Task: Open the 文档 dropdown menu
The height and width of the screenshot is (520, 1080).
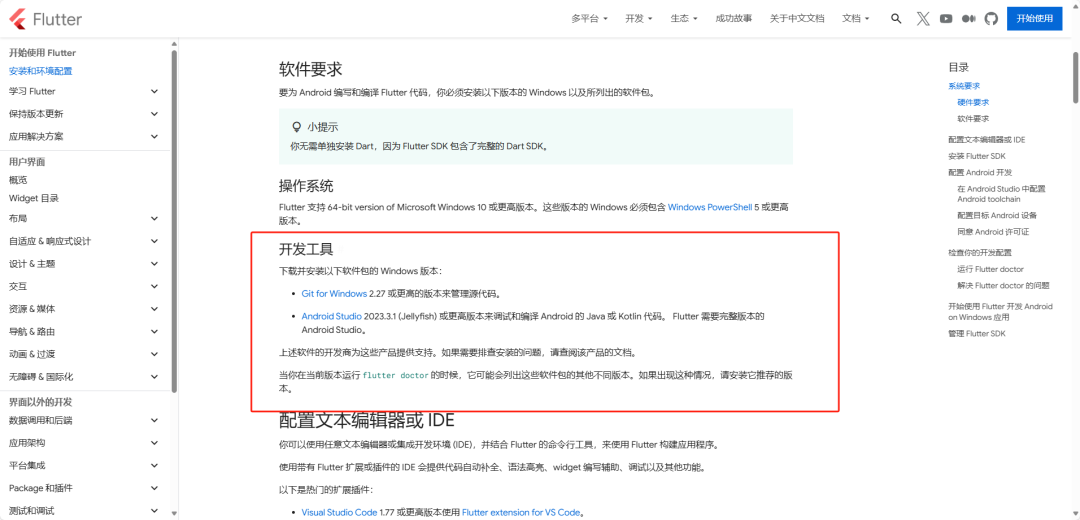Action: [x=855, y=19]
